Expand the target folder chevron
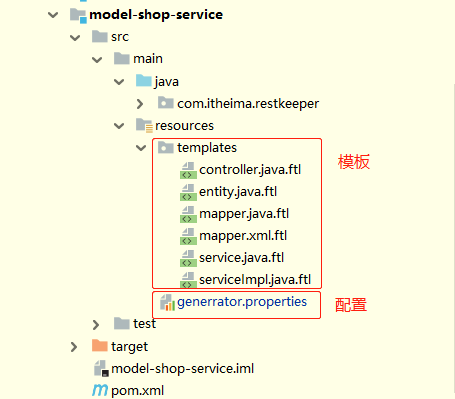This screenshot has height=399, width=455. [x=74, y=347]
